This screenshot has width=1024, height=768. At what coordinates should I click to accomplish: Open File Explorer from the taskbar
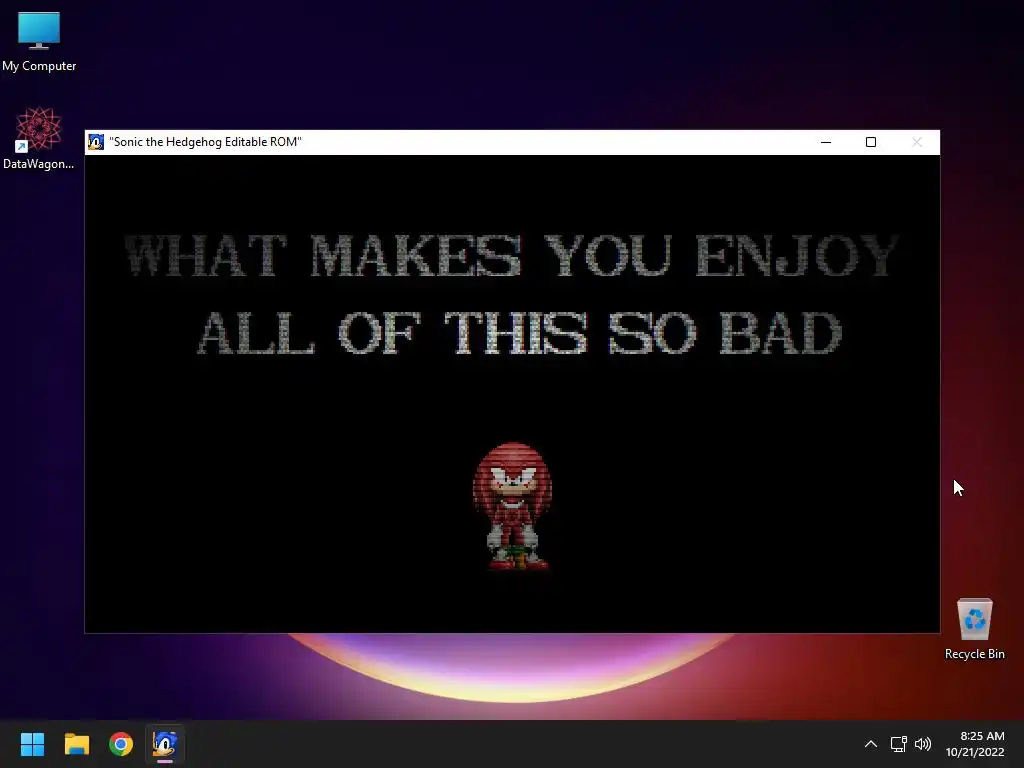coord(76,744)
